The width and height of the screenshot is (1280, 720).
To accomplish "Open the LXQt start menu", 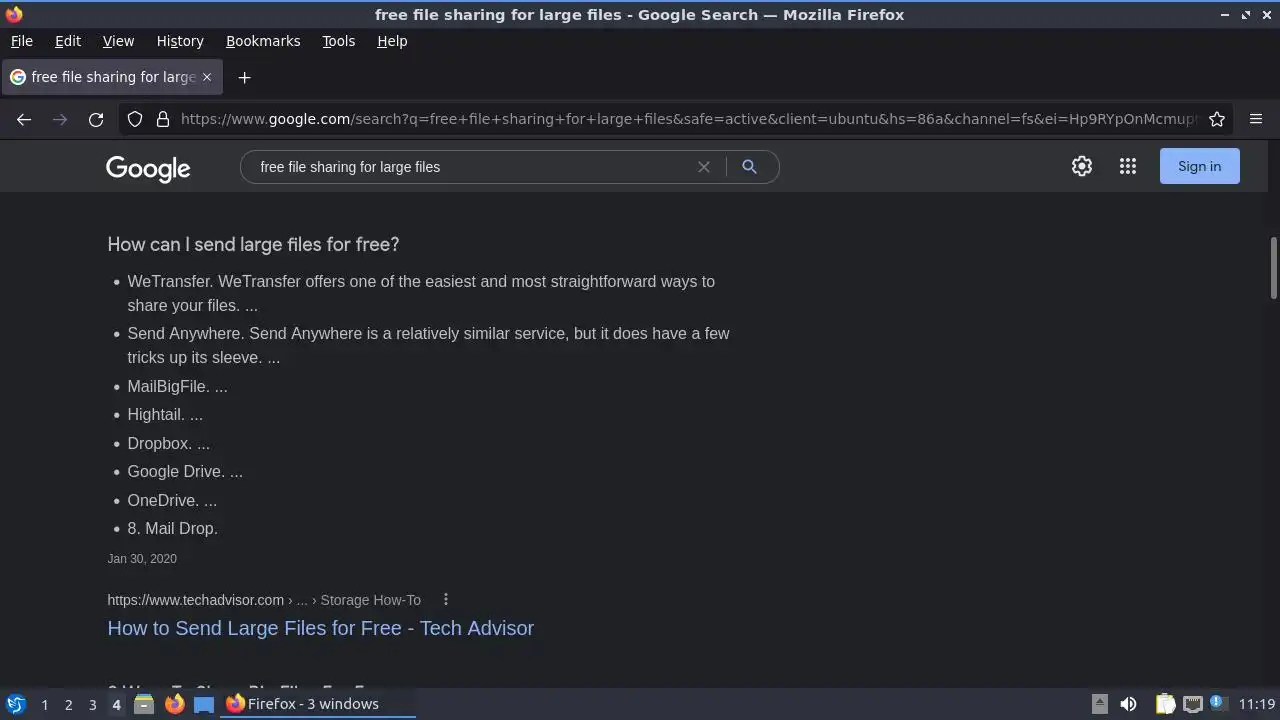I will tap(16, 704).
